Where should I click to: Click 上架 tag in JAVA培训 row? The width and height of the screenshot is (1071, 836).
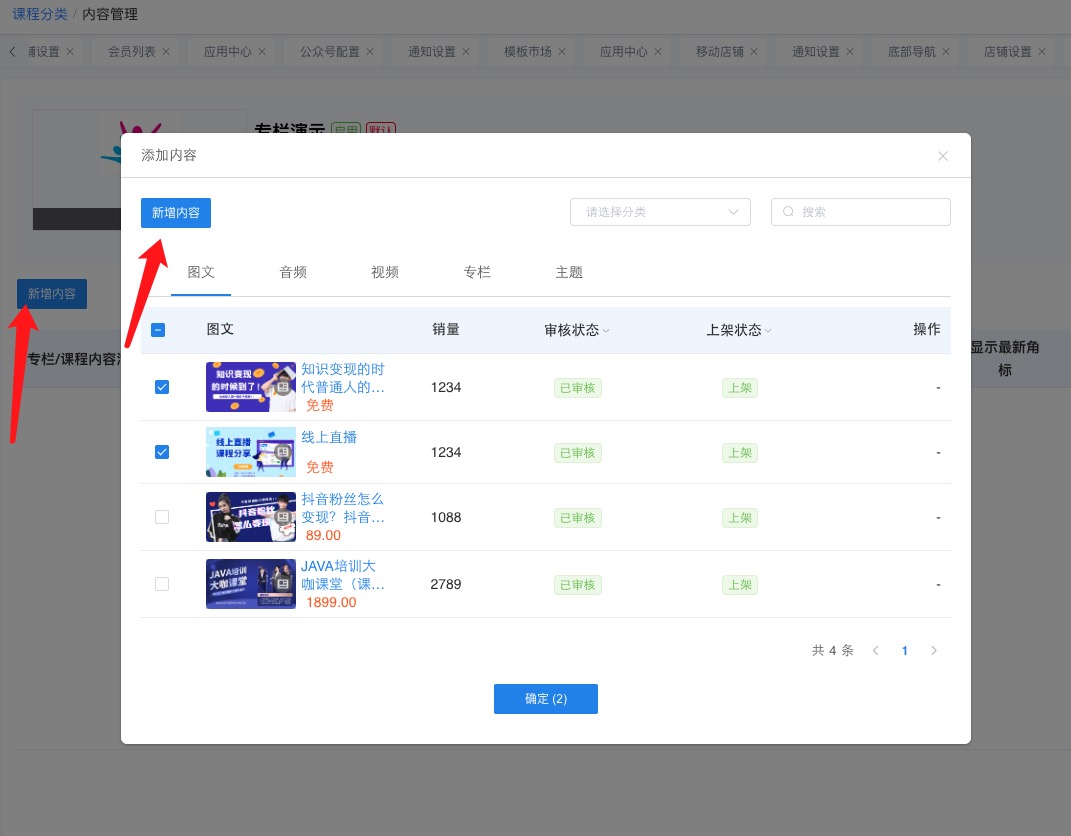pyautogui.click(x=740, y=585)
